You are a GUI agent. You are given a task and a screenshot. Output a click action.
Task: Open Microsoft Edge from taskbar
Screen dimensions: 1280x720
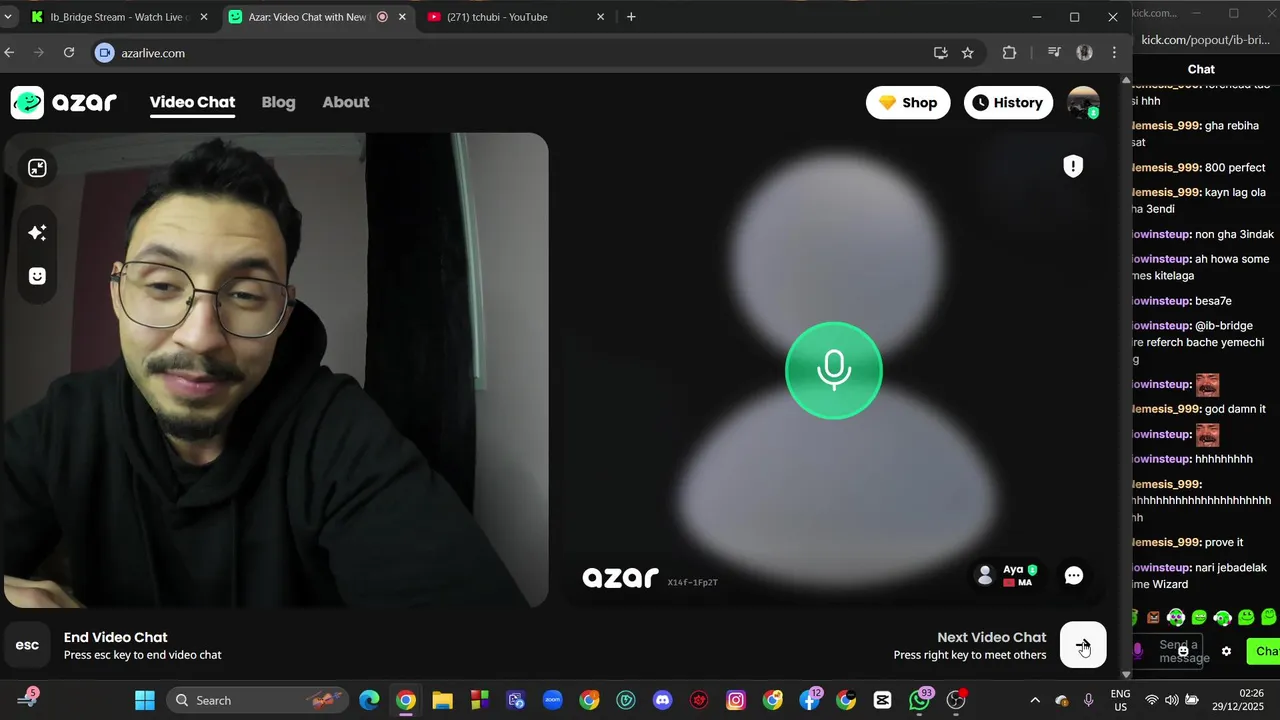coord(369,700)
